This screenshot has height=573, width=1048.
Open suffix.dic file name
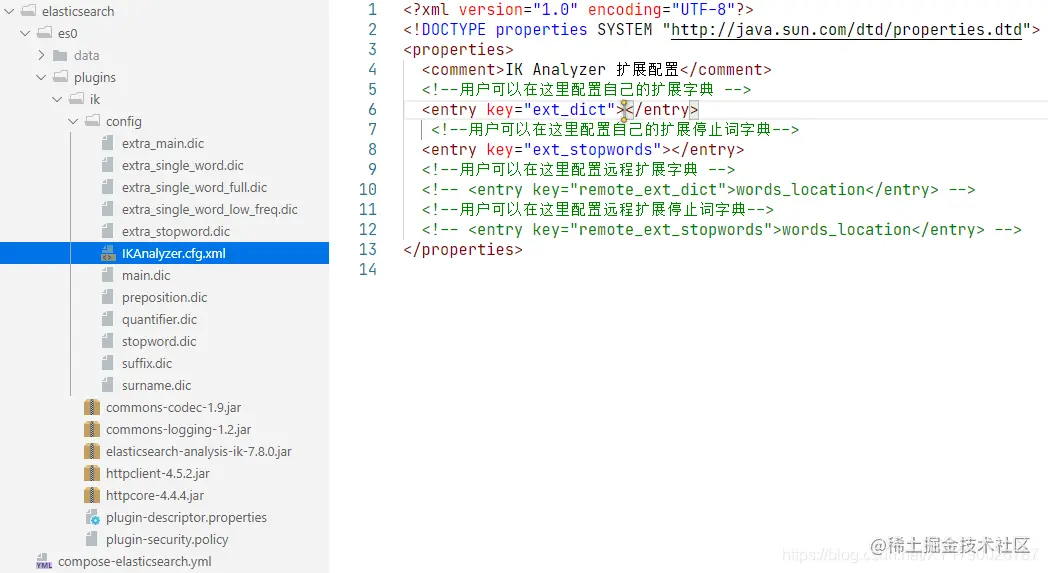click(147, 364)
